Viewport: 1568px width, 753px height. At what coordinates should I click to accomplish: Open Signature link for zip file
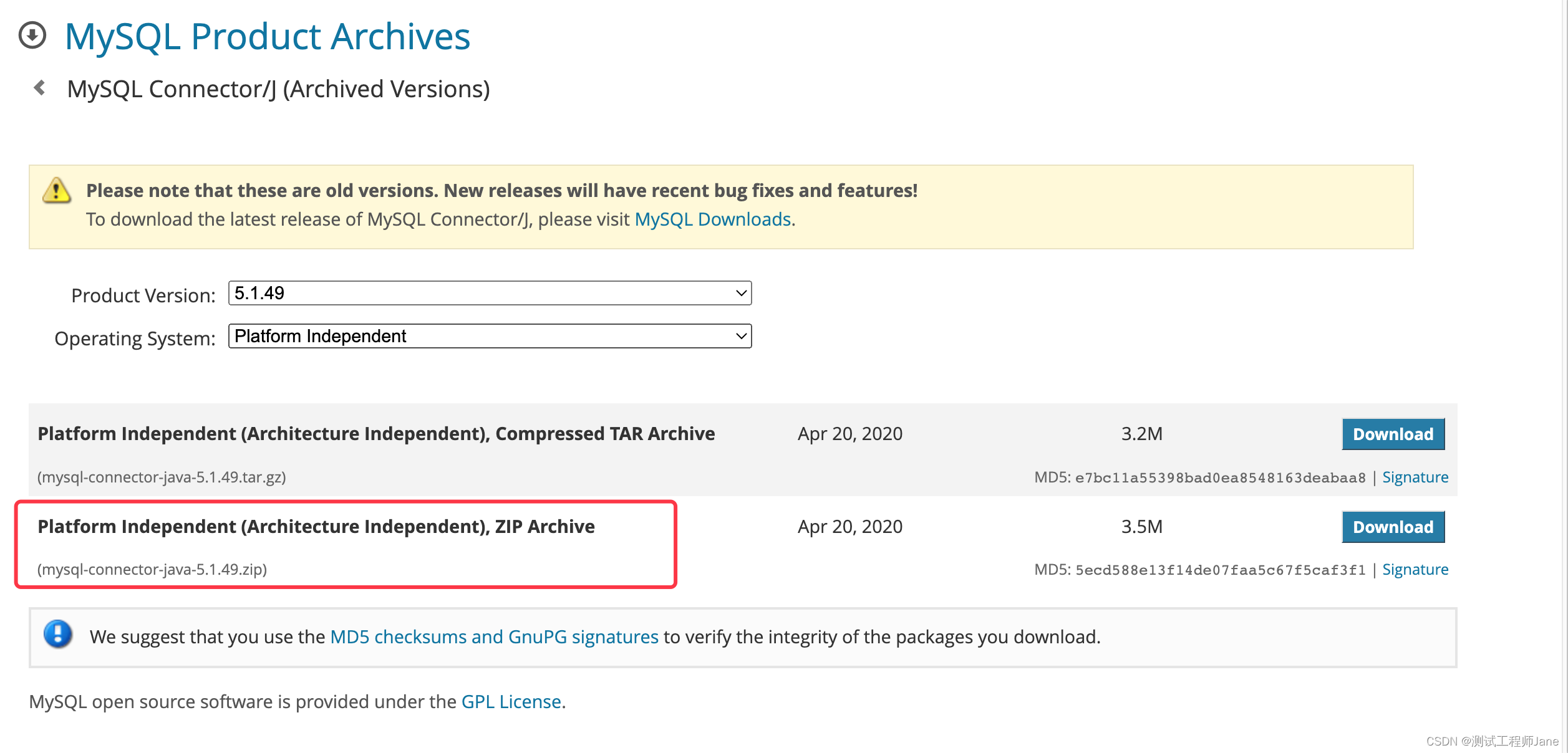pyautogui.click(x=1415, y=569)
